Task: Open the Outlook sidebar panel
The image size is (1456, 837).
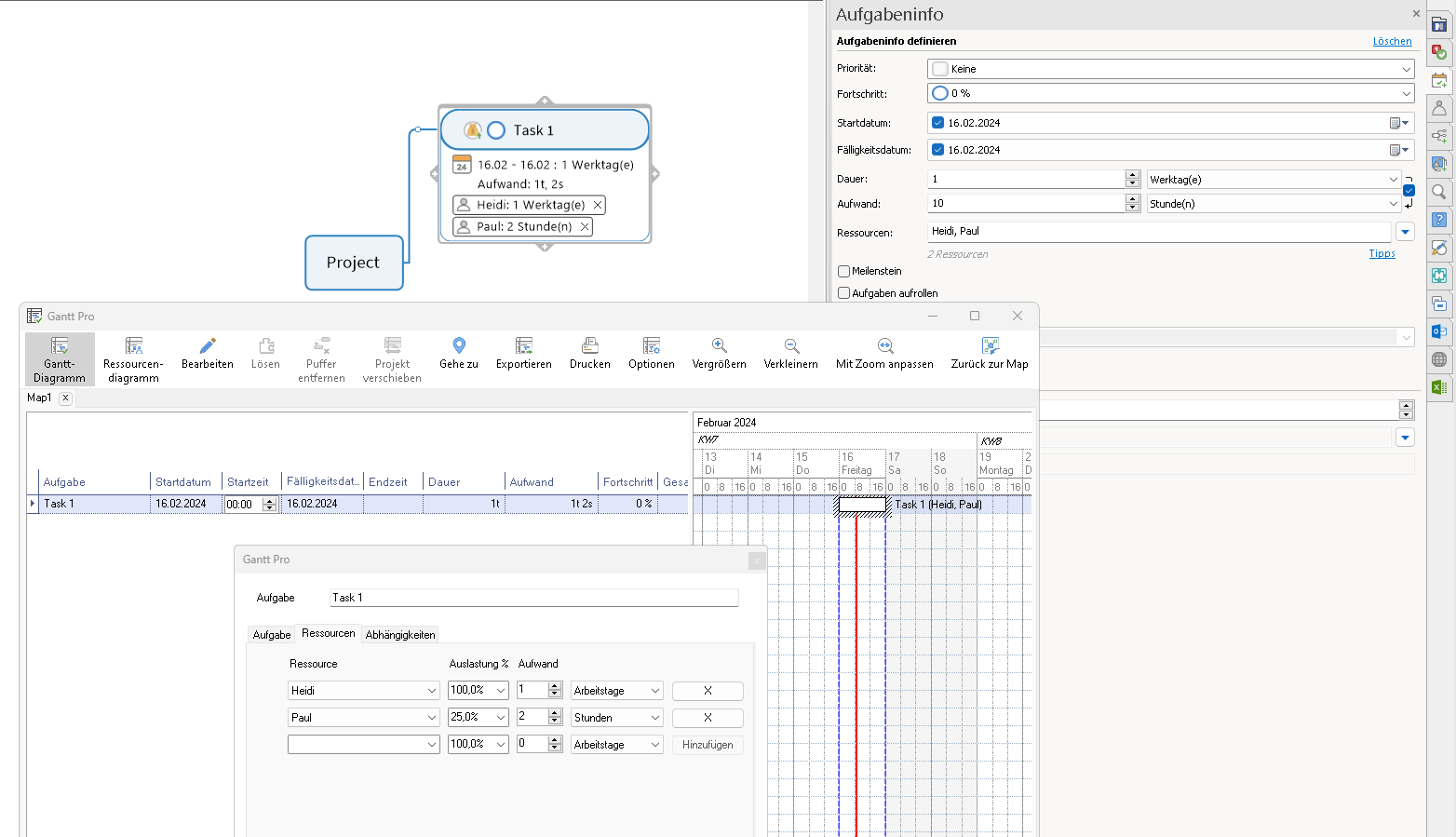Action: pos(1439,331)
